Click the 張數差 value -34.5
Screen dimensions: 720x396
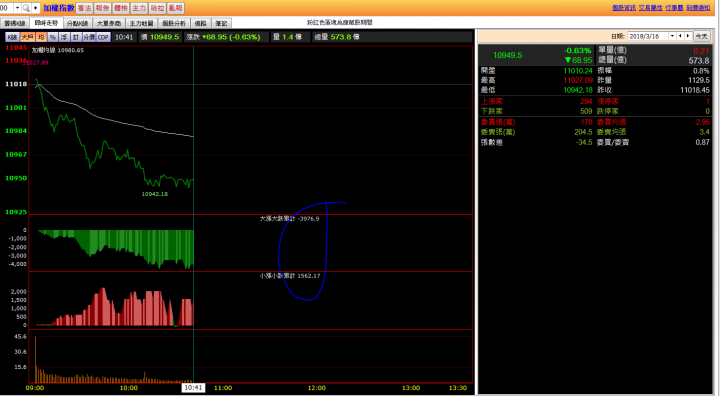[x=584, y=142]
